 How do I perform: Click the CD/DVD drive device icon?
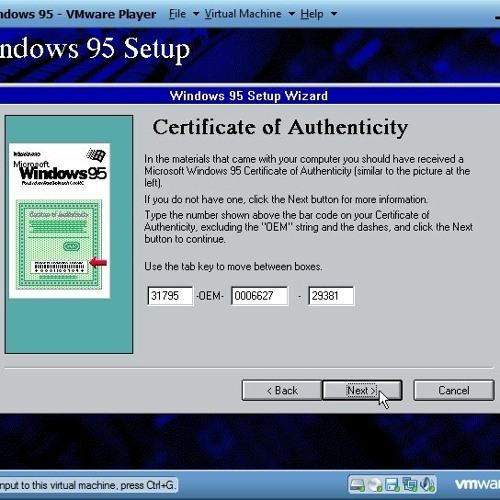click(x=376, y=485)
